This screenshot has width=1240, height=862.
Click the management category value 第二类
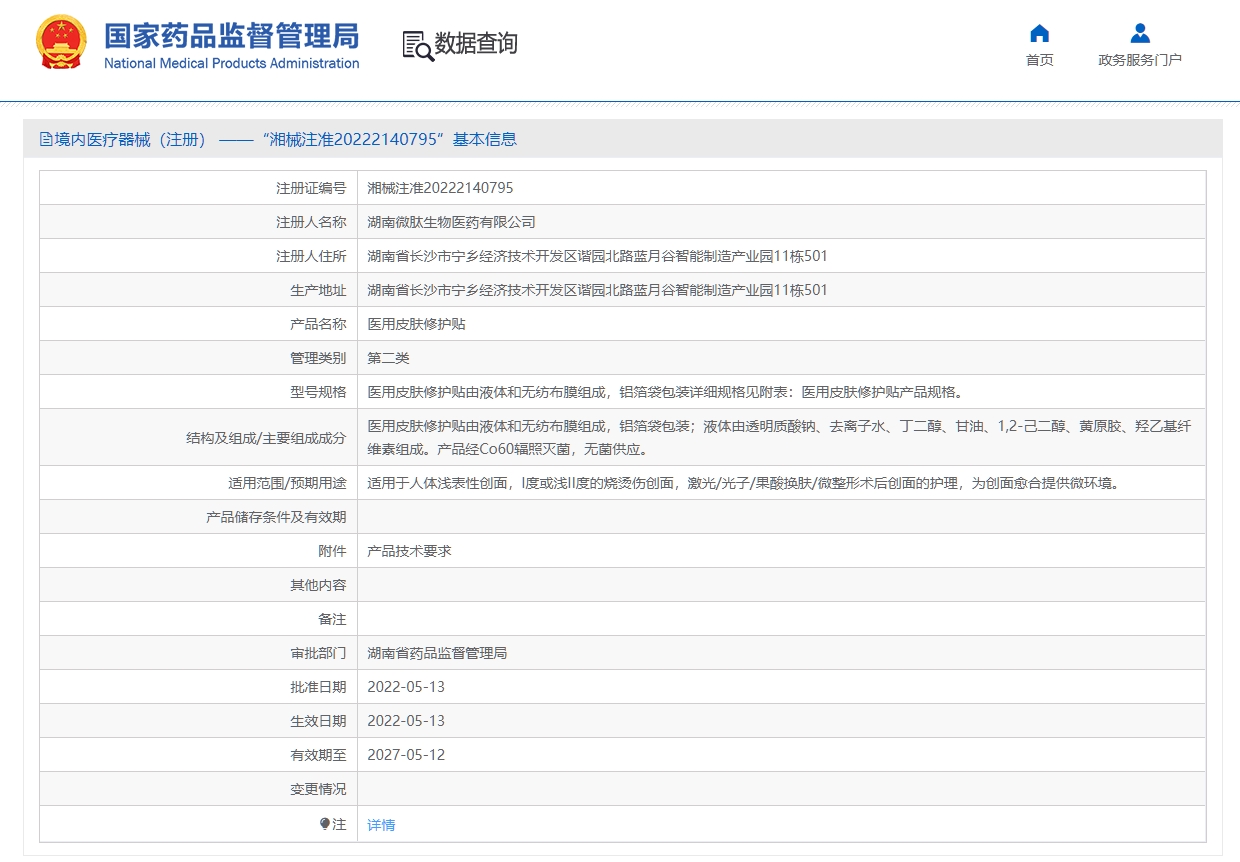(x=388, y=358)
